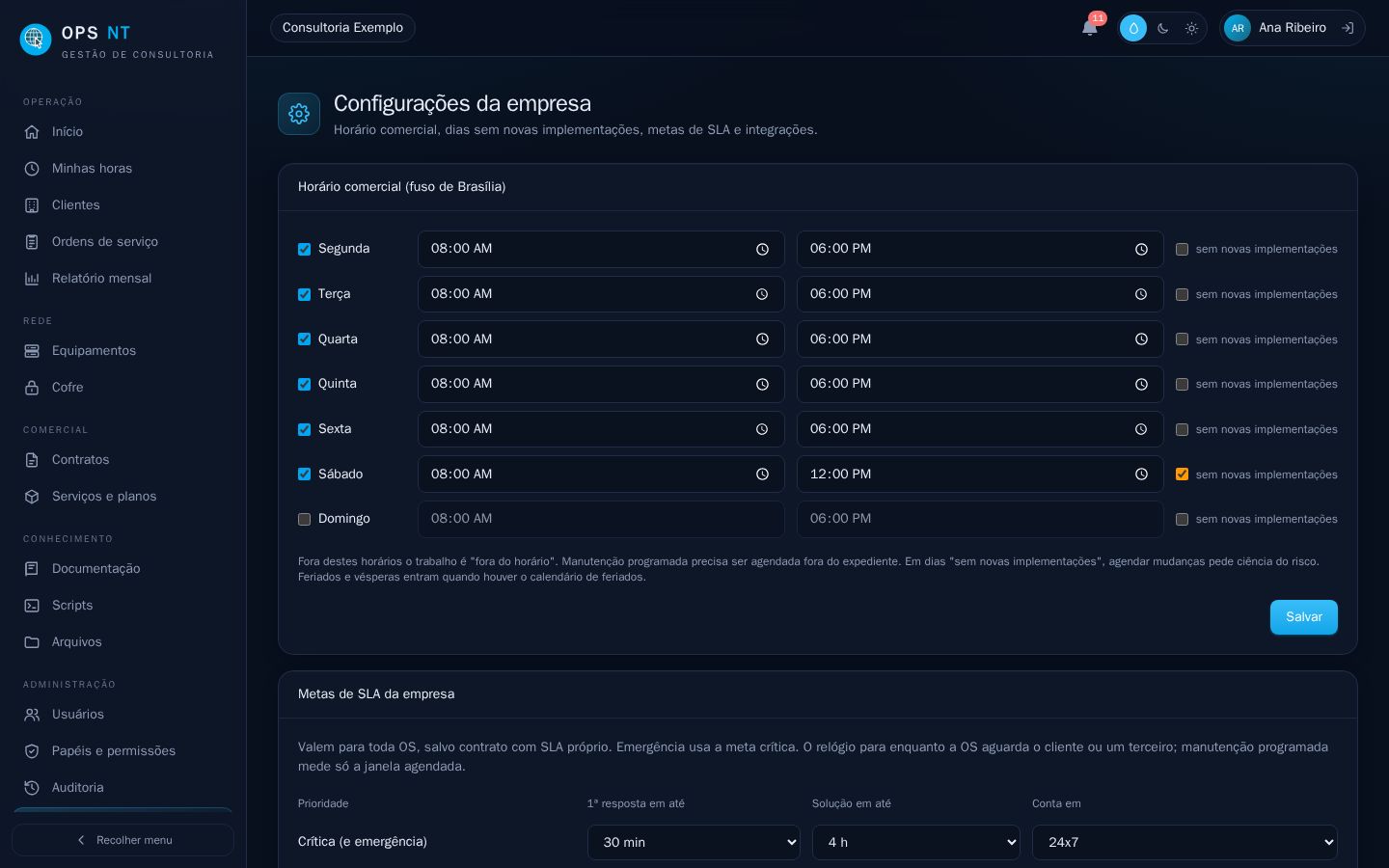Navigate to Papéis e permissões

point(123,751)
